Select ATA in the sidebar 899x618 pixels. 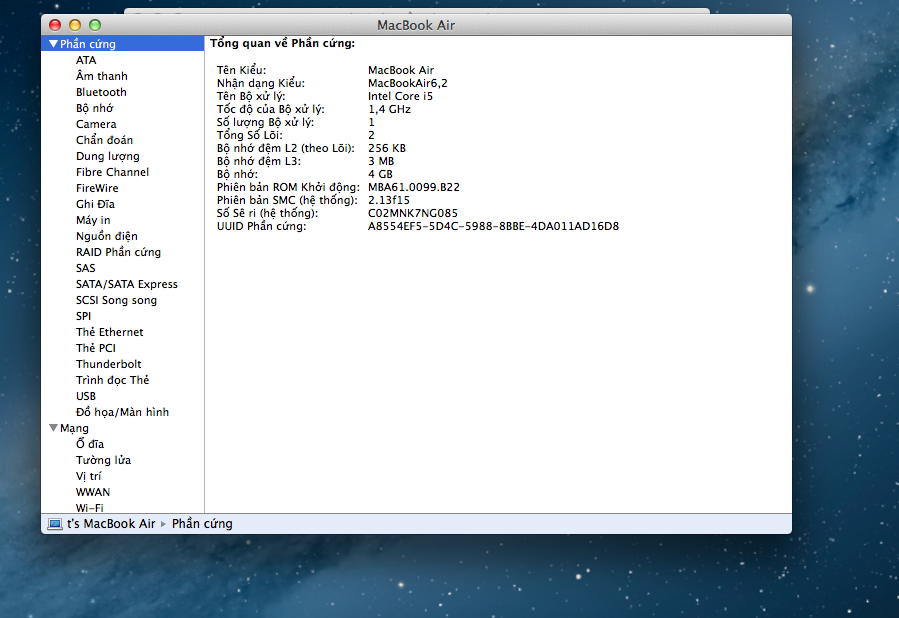click(x=86, y=60)
